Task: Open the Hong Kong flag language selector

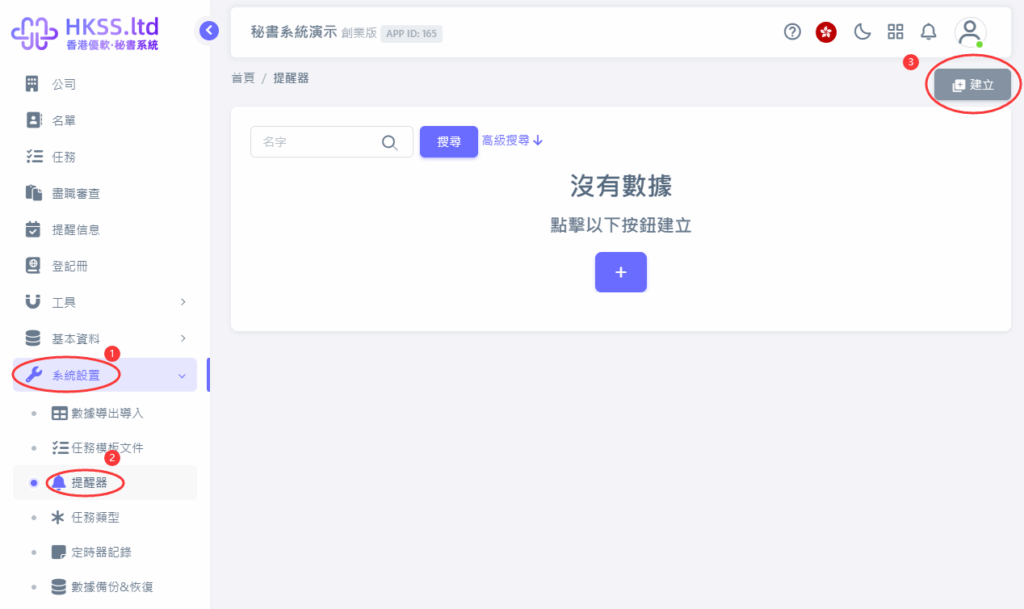Action: click(x=826, y=32)
